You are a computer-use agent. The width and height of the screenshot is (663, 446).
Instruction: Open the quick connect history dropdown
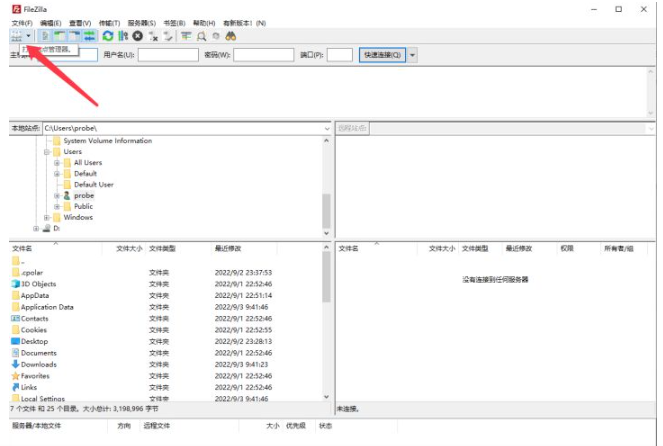coord(412,55)
